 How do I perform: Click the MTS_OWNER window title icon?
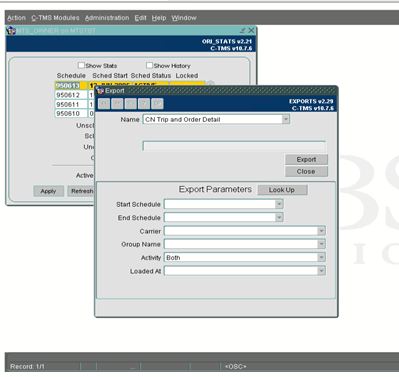pos(11,30)
